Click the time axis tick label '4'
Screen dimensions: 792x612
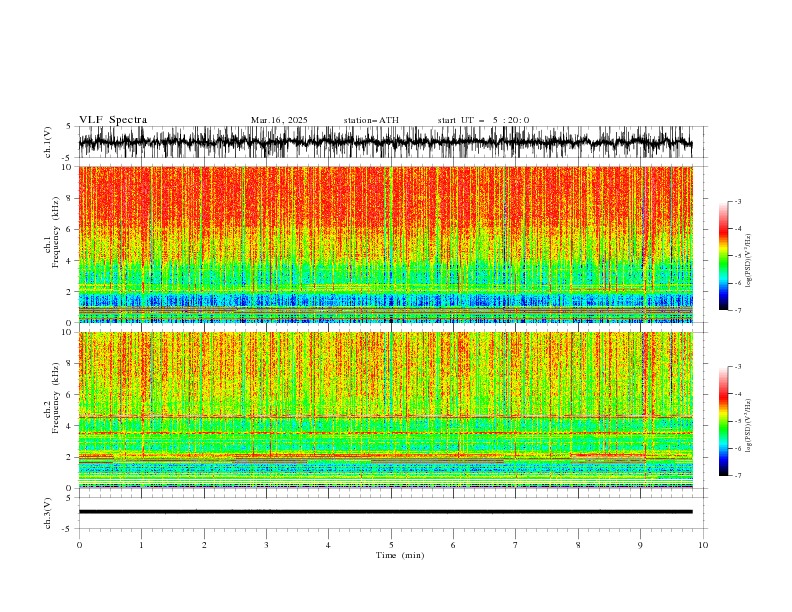tap(329, 545)
